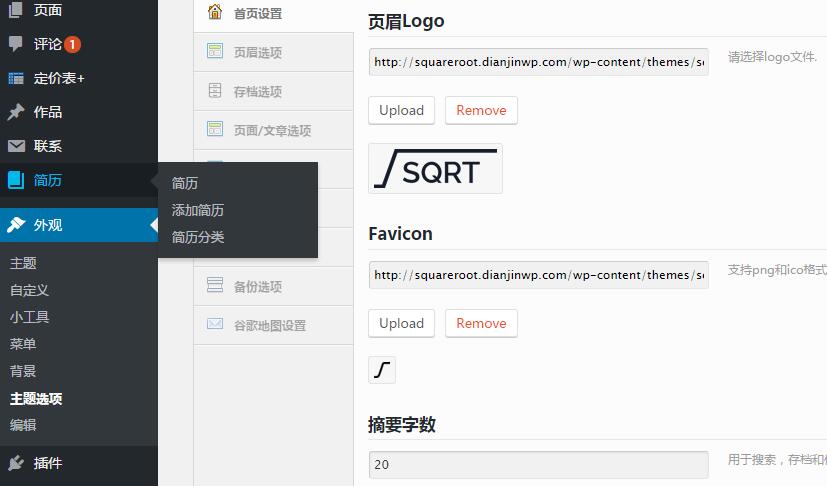Screen dimensions: 827x486
Task: Click Remove button under 页眉Logo
Action: pyautogui.click(x=481, y=110)
